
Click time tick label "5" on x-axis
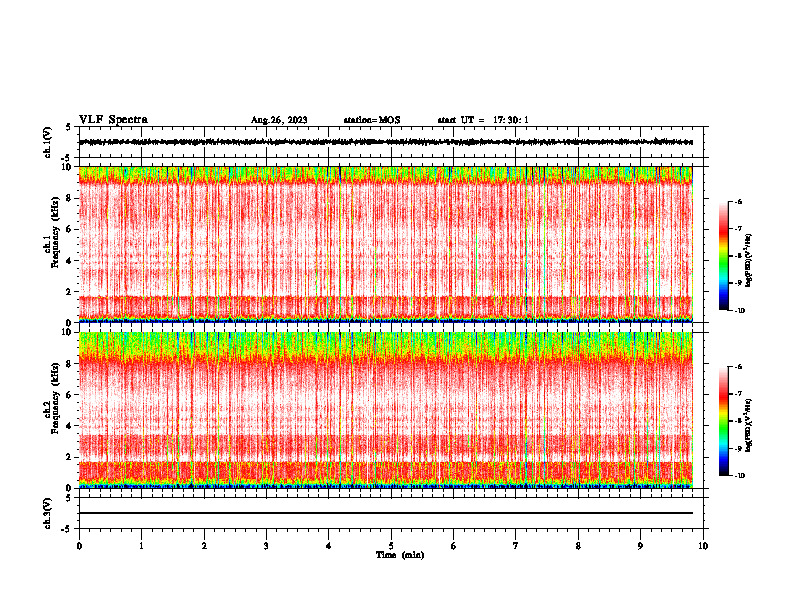point(391,546)
